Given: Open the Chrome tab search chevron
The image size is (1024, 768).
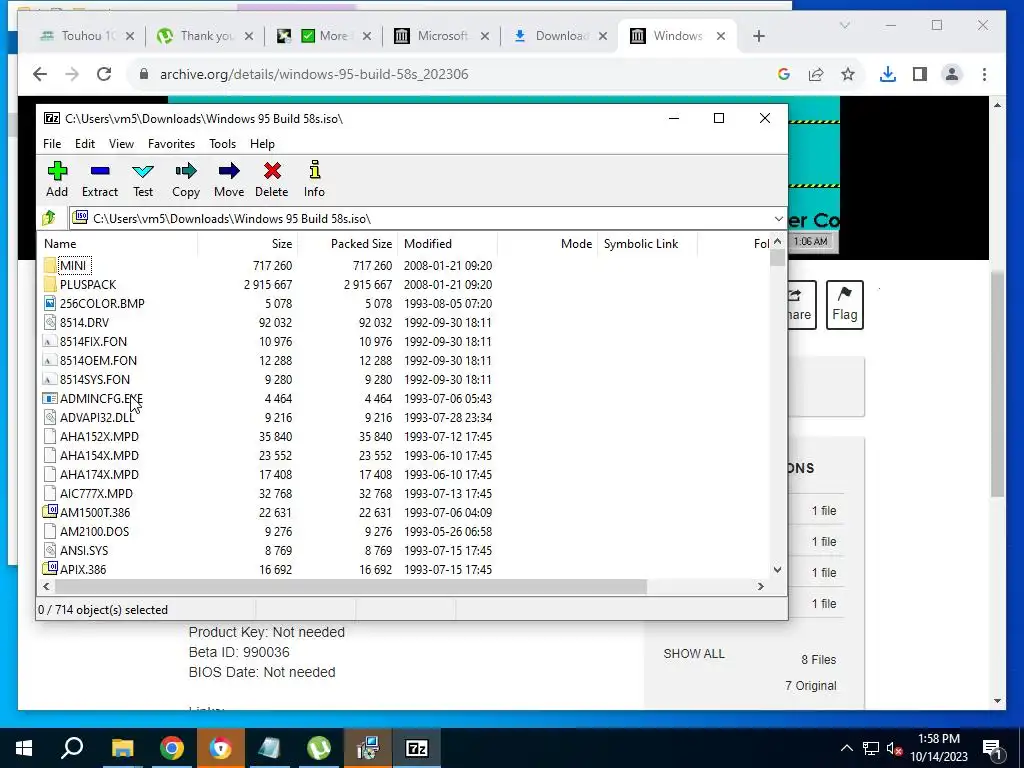Looking at the screenshot, I should coord(844,25).
